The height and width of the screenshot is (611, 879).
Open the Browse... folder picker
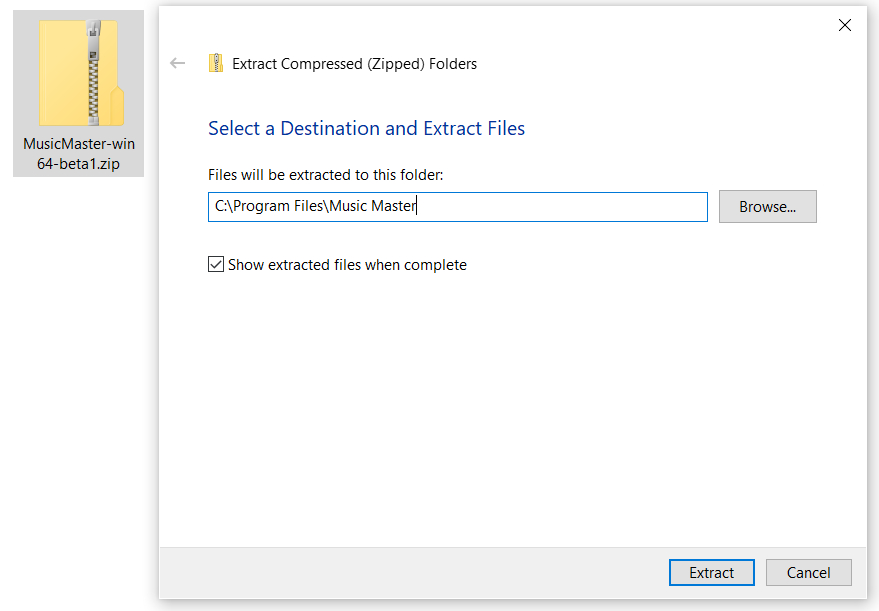(767, 207)
